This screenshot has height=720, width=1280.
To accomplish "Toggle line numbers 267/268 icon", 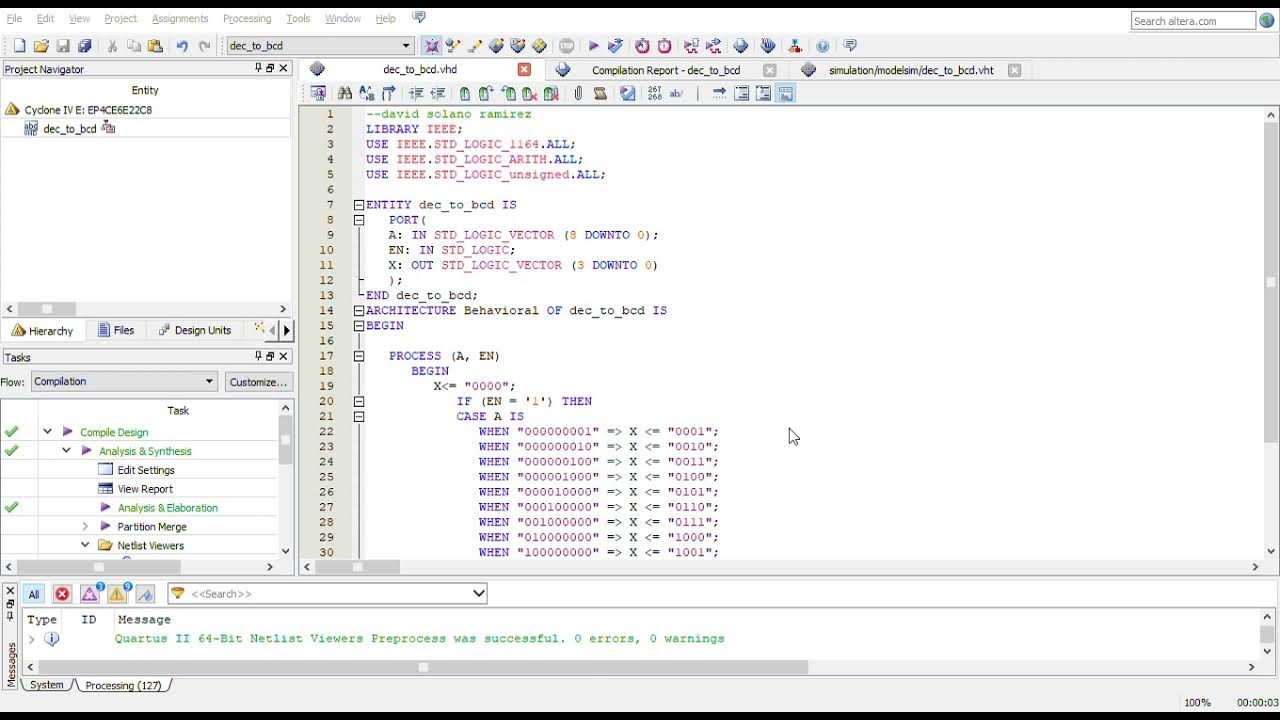I will pos(654,93).
